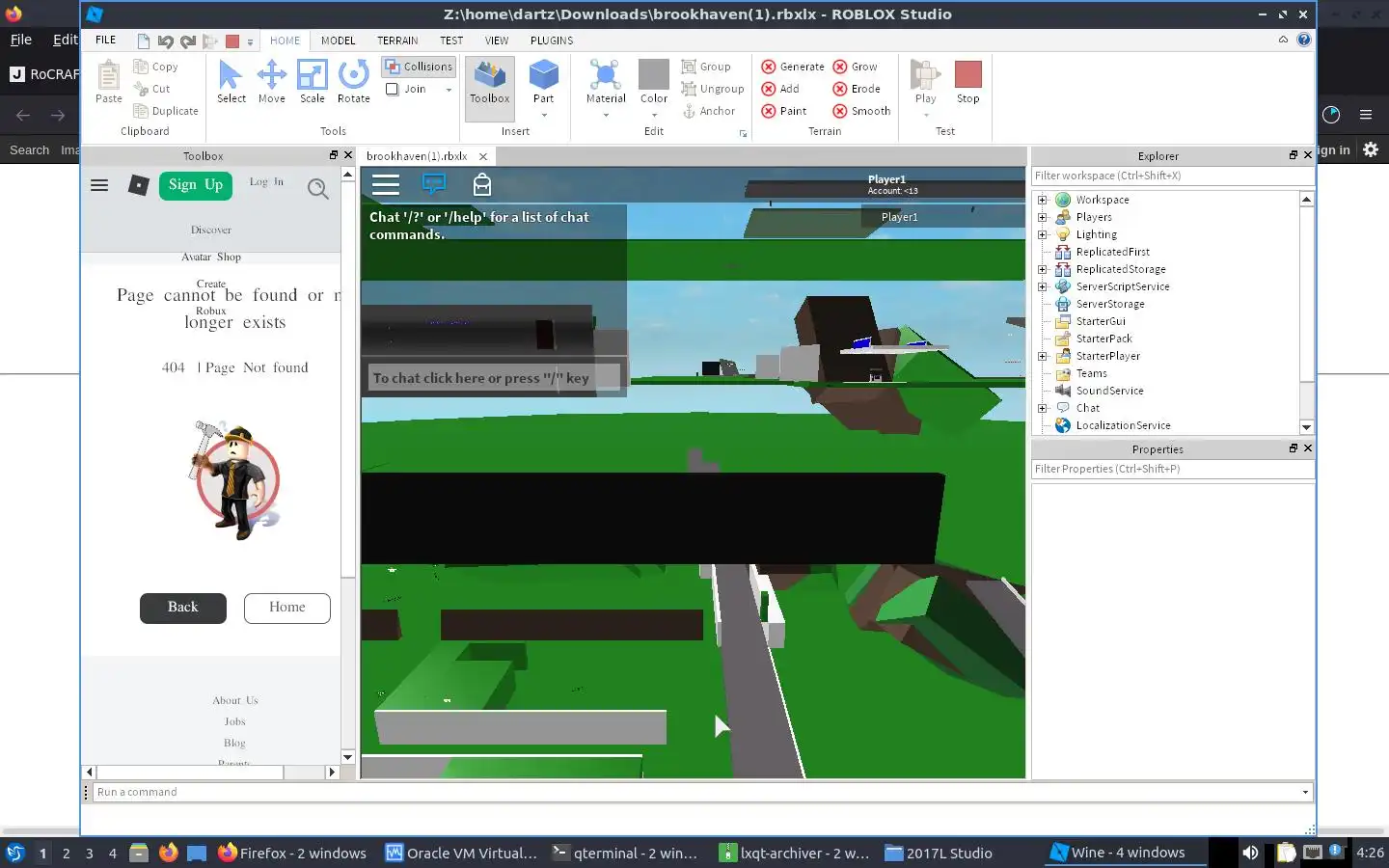Cut the selection
The width and height of the screenshot is (1389, 868).
pyautogui.click(x=151, y=89)
